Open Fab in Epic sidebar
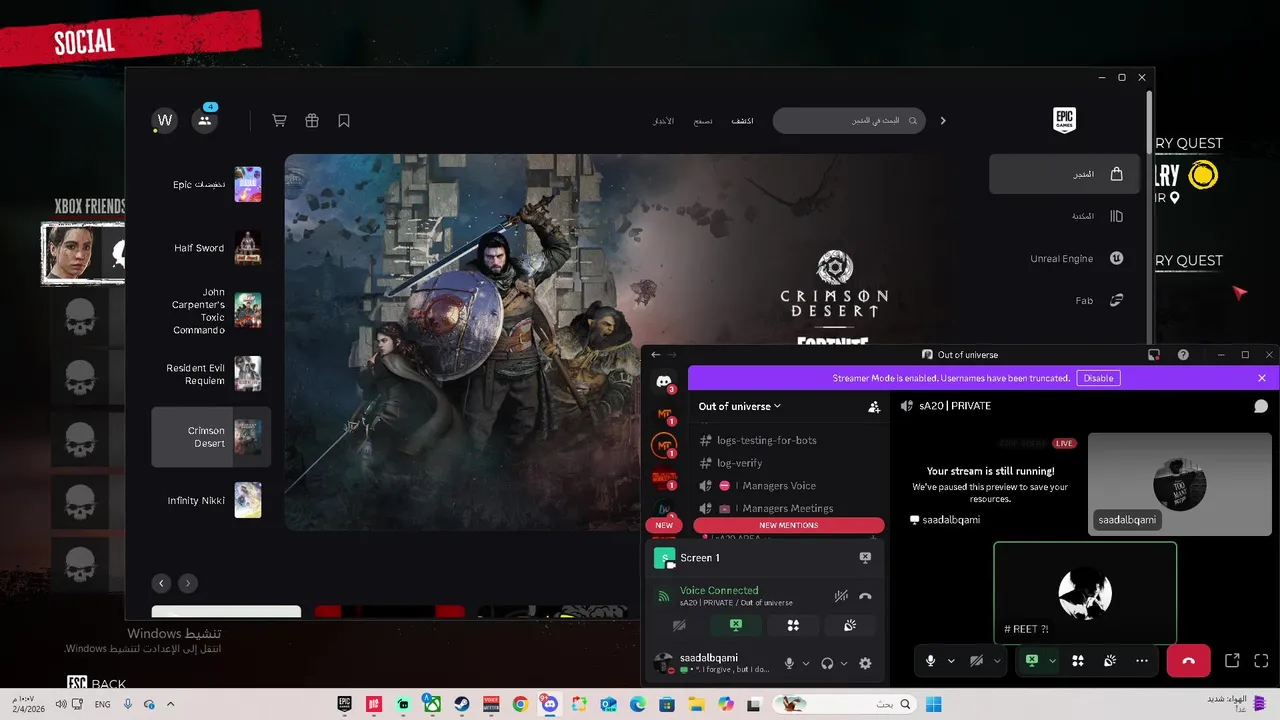The height and width of the screenshot is (720, 1280). [x=1064, y=300]
